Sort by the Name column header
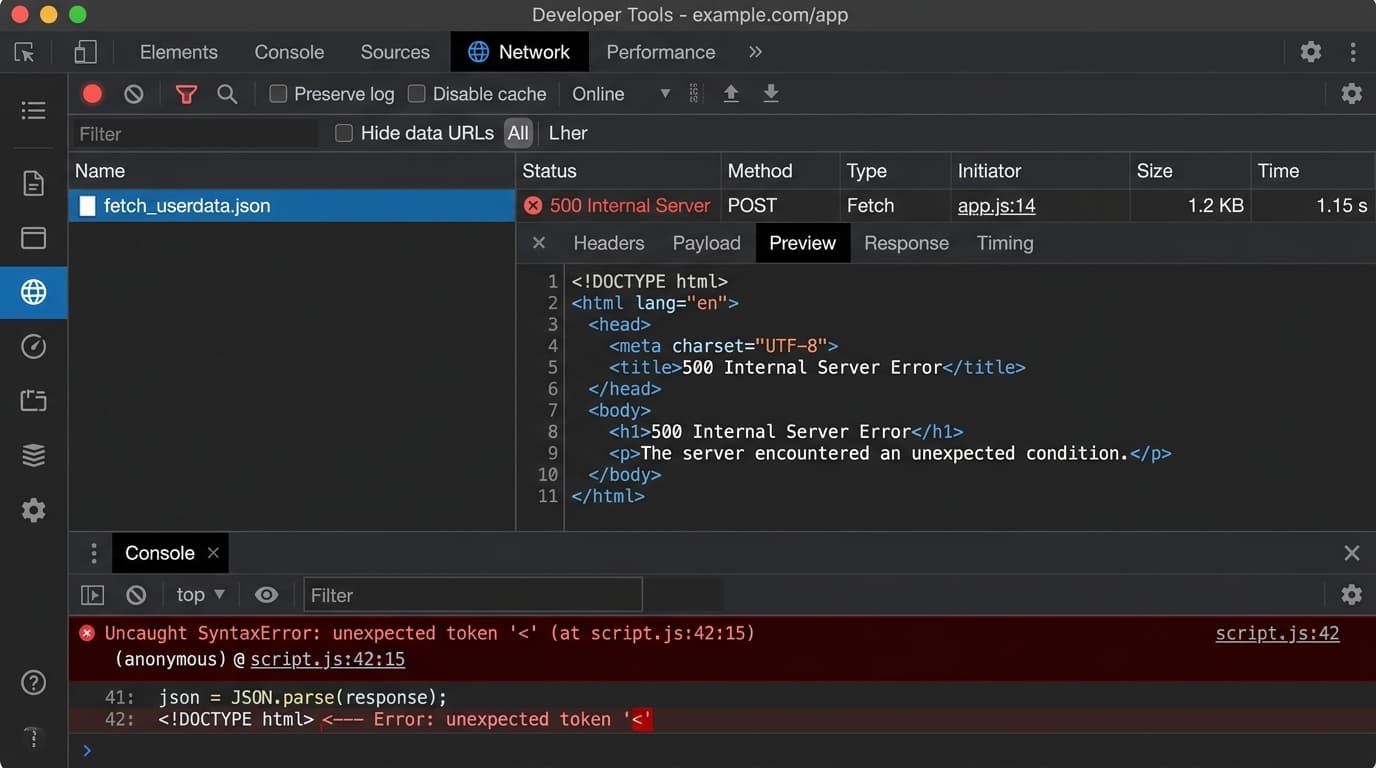This screenshot has height=768, width=1376. coord(292,171)
